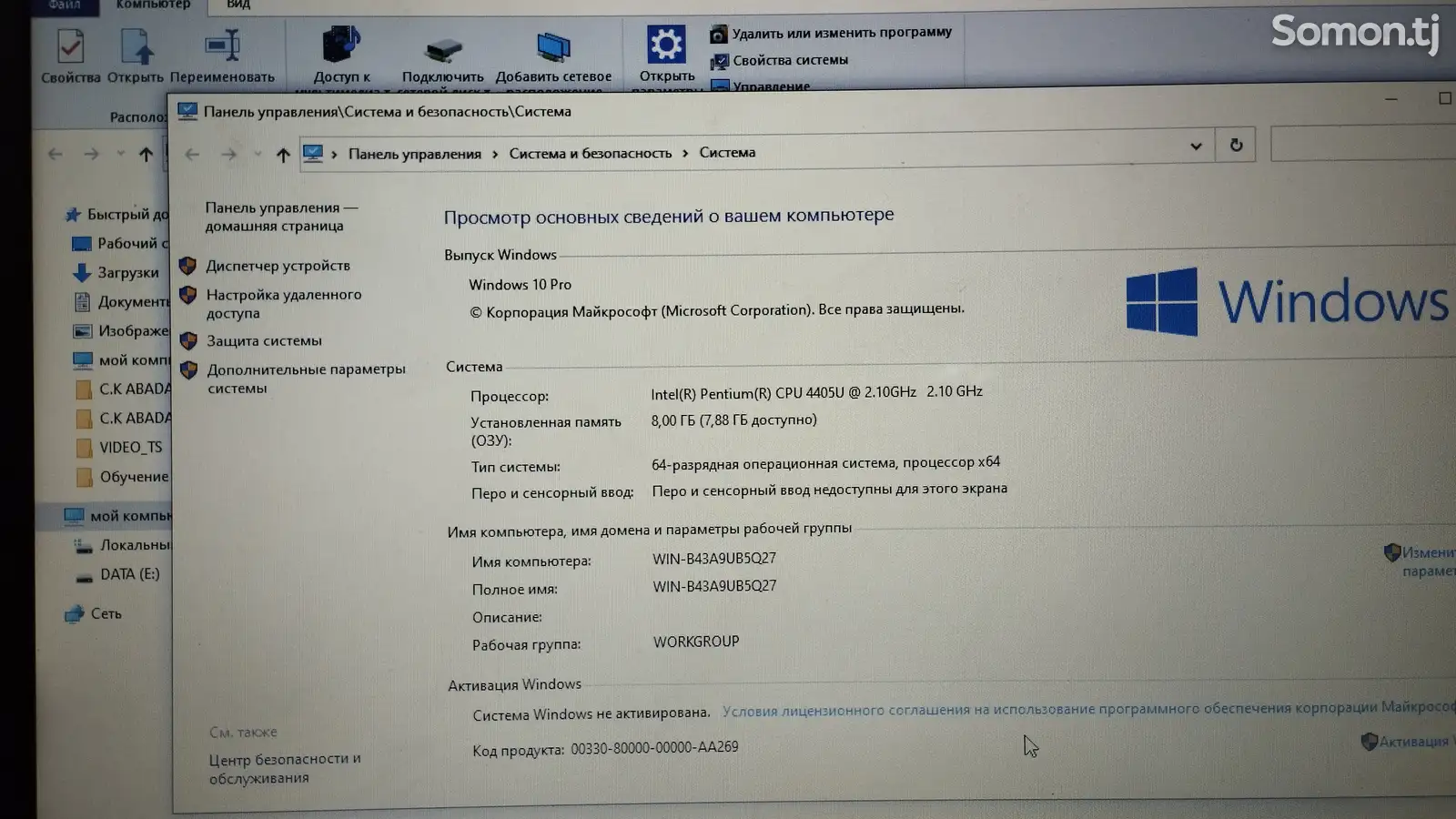Viewport: 1456px width, 819px height.
Task: Click System properties in ribbon
Action: click(779, 60)
